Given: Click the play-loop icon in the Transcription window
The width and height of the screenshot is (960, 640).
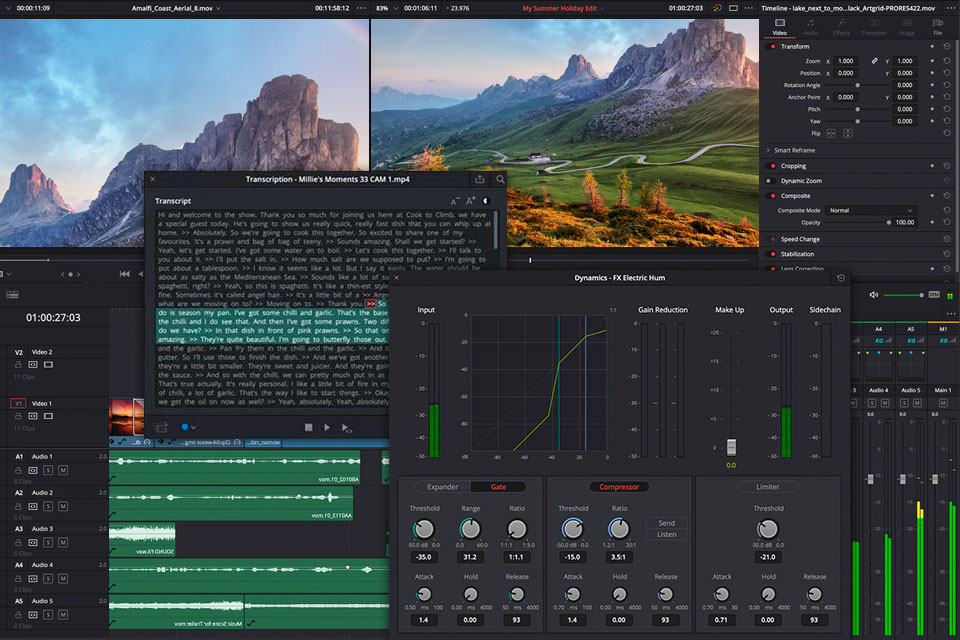Looking at the screenshot, I should (x=346, y=428).
